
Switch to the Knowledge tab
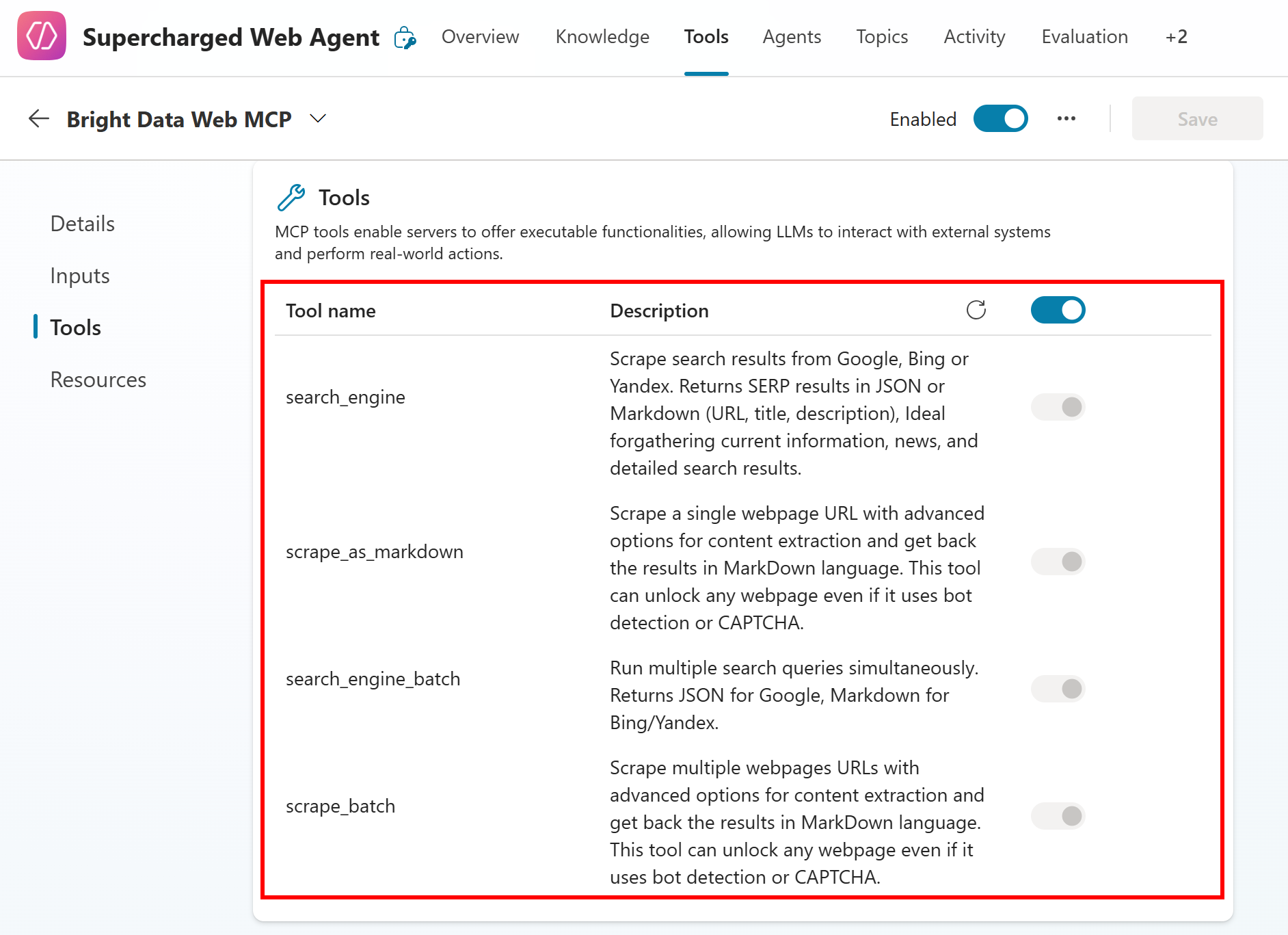(602, 37)
